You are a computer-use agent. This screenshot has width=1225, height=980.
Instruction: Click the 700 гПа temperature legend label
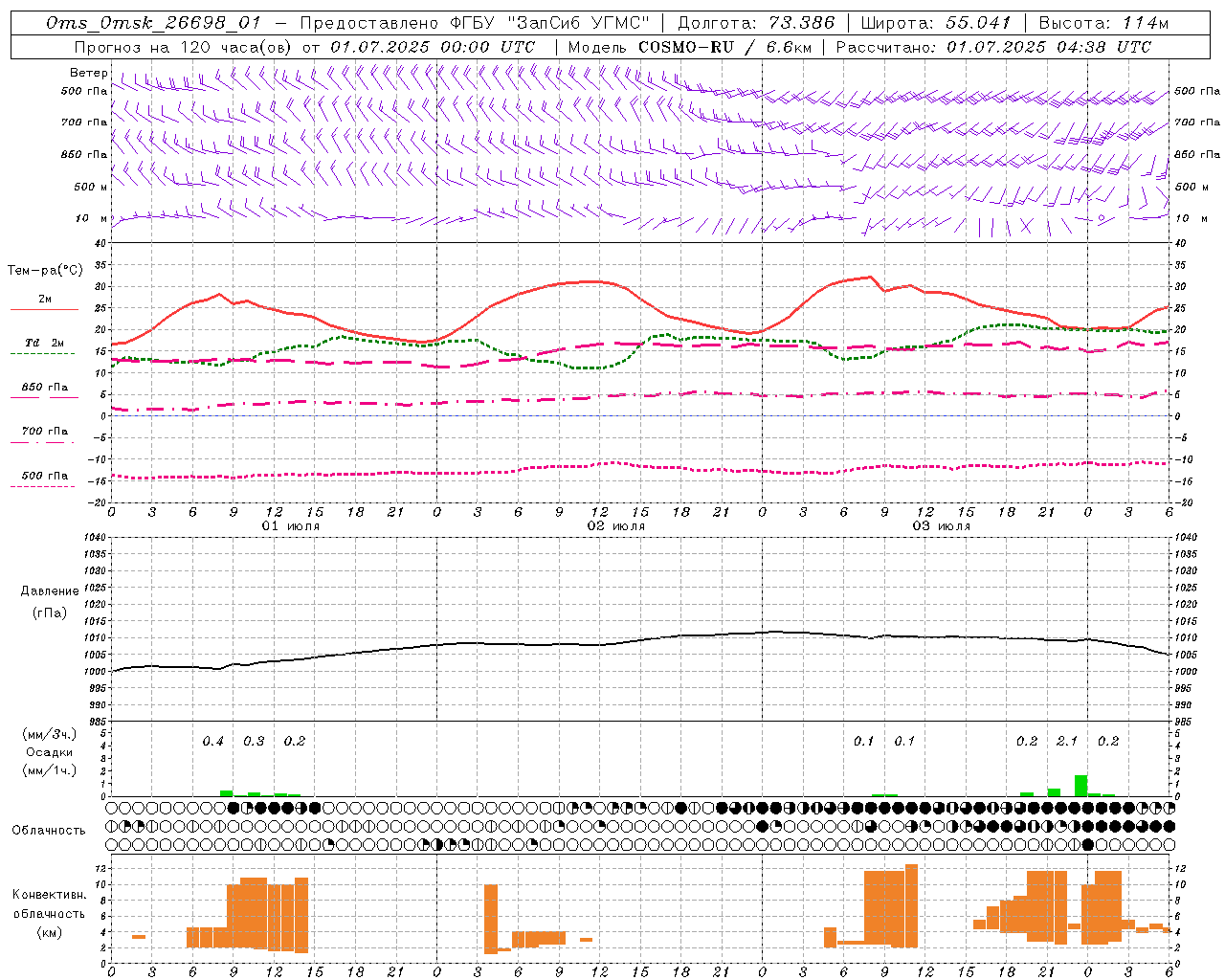tap(45, 432)
